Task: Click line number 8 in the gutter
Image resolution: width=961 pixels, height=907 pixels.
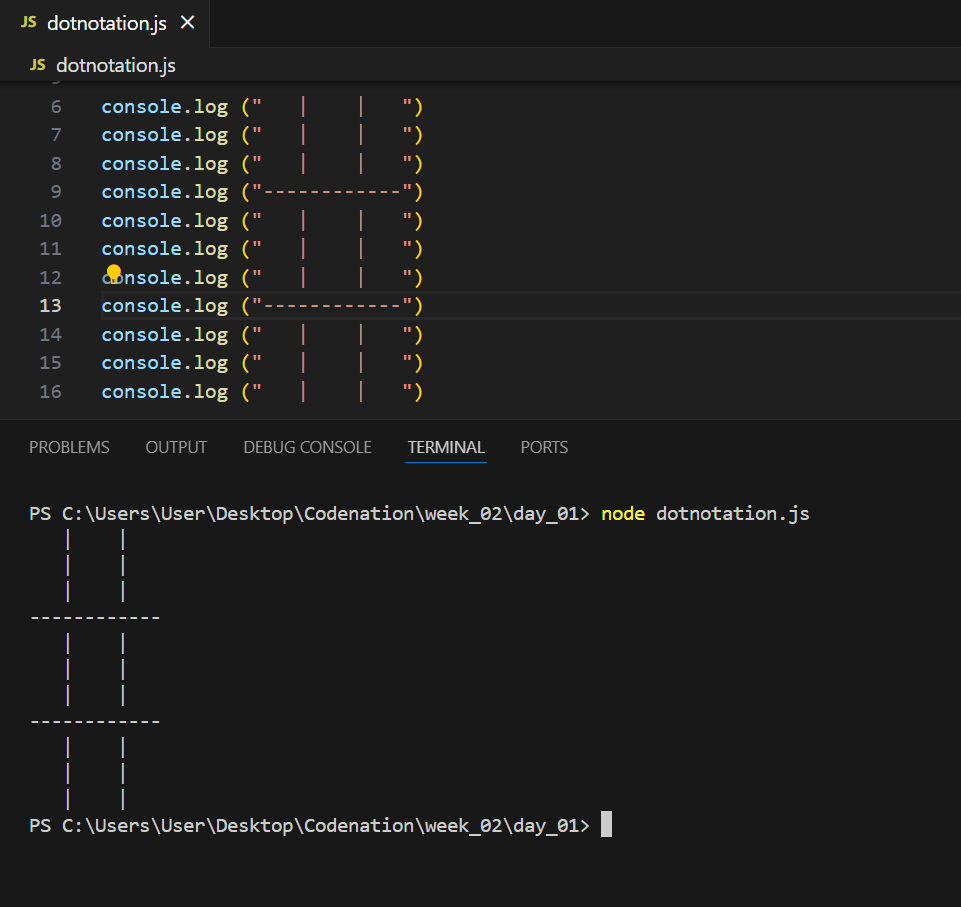Action: pos(56,164)
